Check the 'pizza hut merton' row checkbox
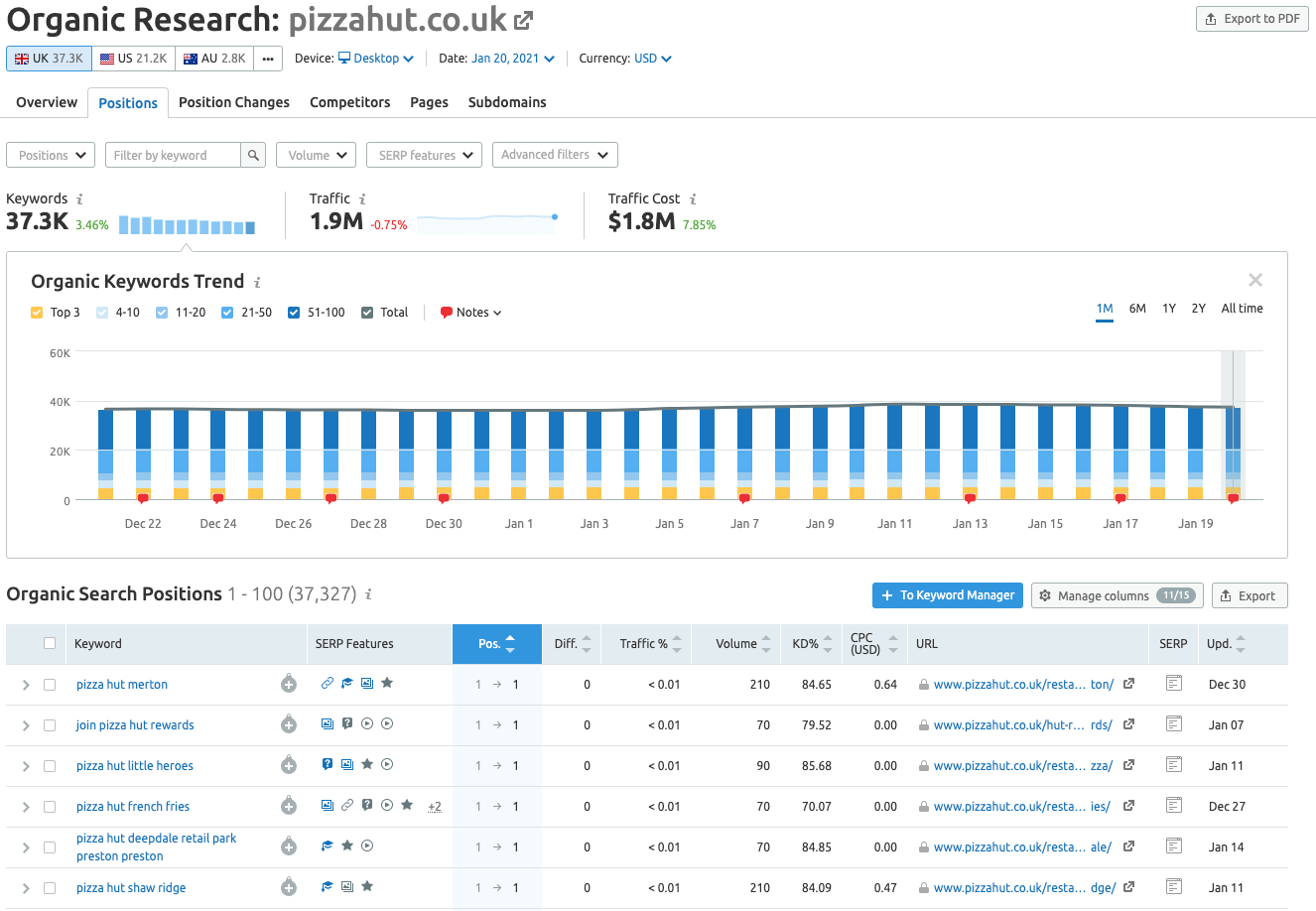This screenshot has width=1316, height=911. tap(50, 685)
